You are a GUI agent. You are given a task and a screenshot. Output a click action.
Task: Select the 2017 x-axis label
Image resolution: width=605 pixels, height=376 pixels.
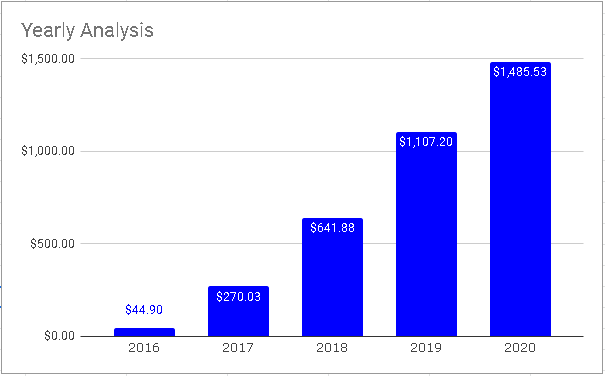[x=238, y=348]
